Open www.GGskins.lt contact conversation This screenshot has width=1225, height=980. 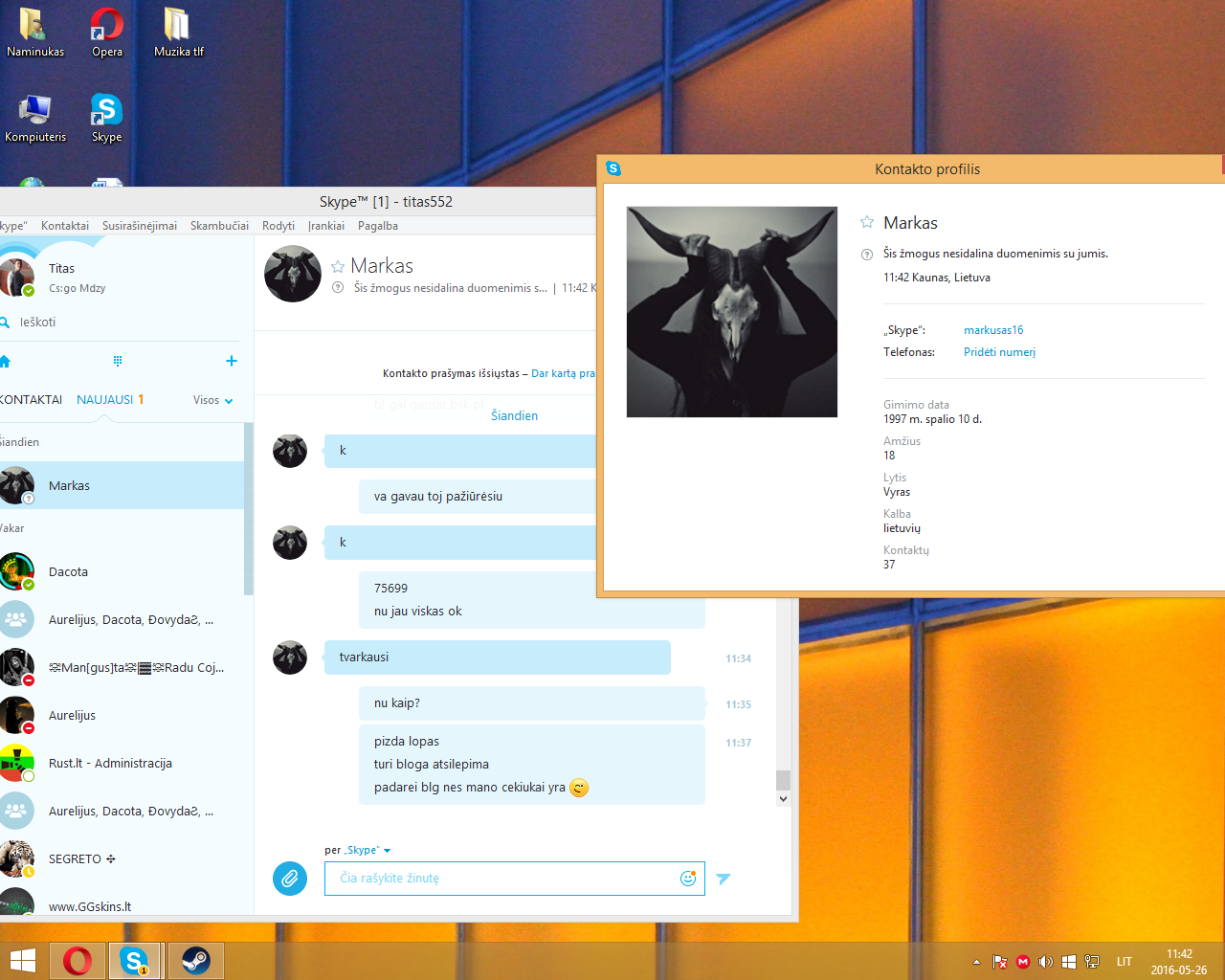point(122,903)
